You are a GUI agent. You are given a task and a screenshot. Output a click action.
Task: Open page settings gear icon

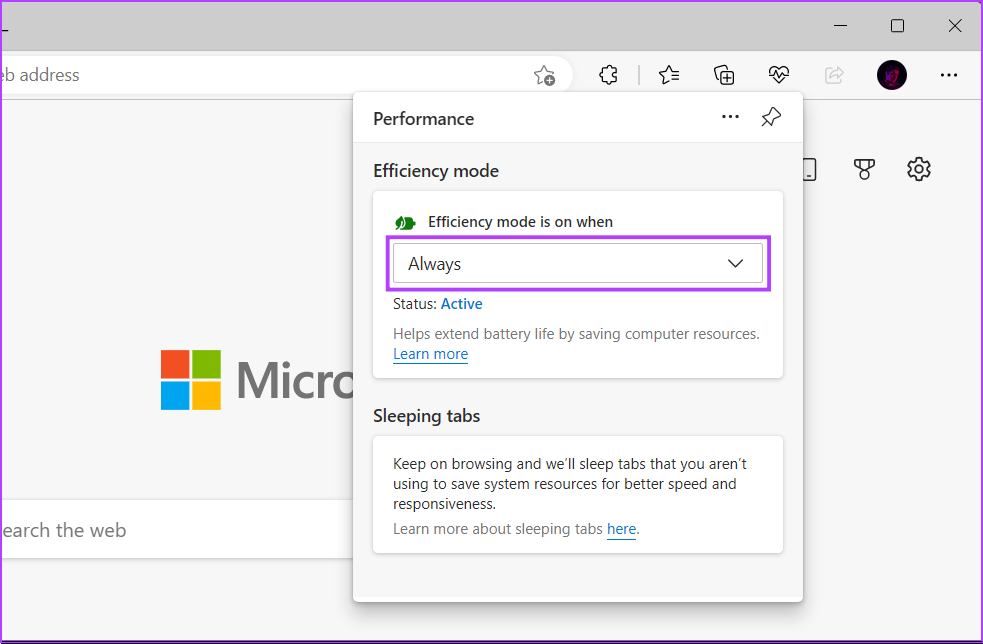click(x=918, y=170)
